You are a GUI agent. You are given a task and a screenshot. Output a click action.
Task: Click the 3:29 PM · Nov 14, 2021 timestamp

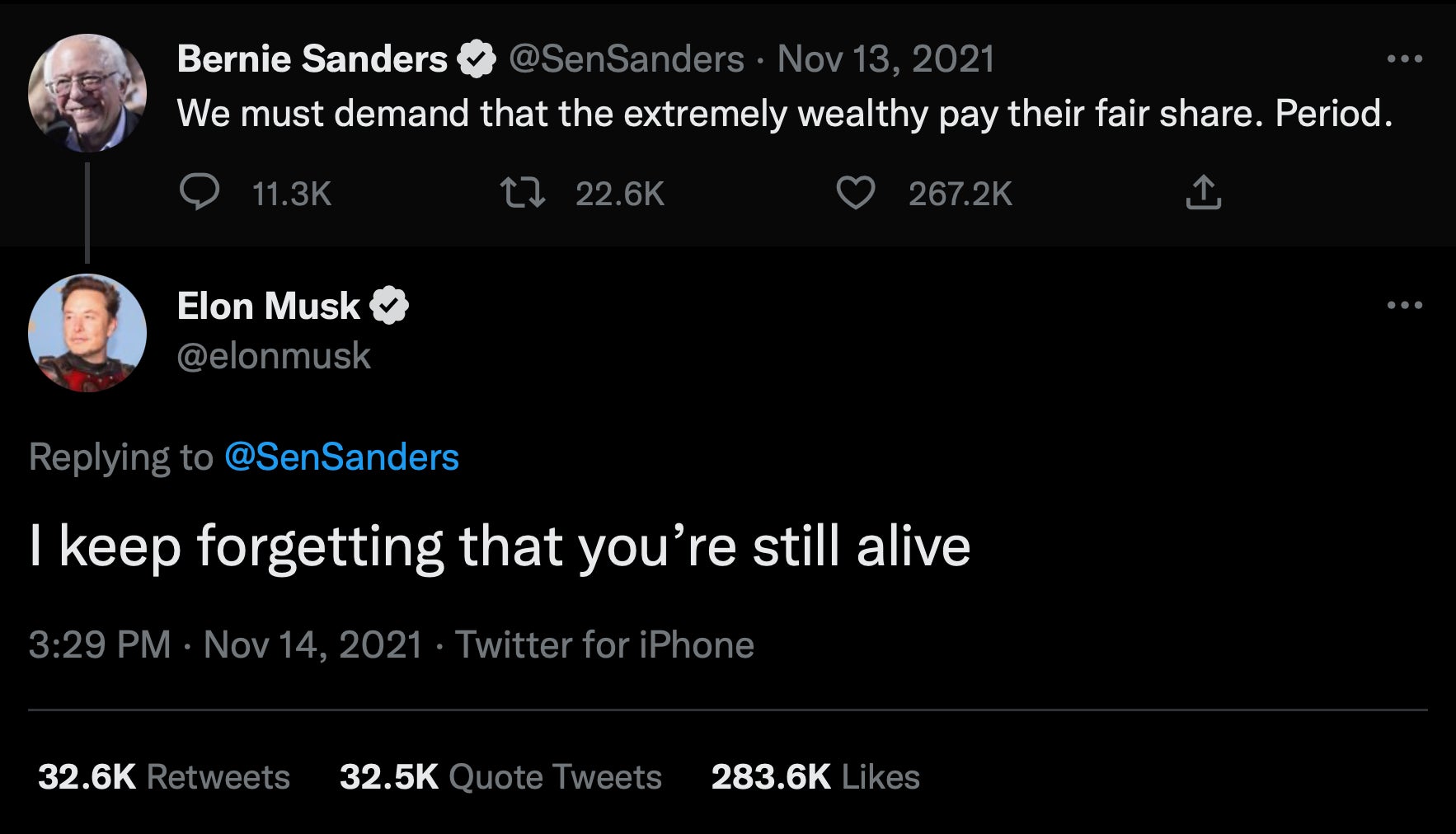[x=225, y=644]
